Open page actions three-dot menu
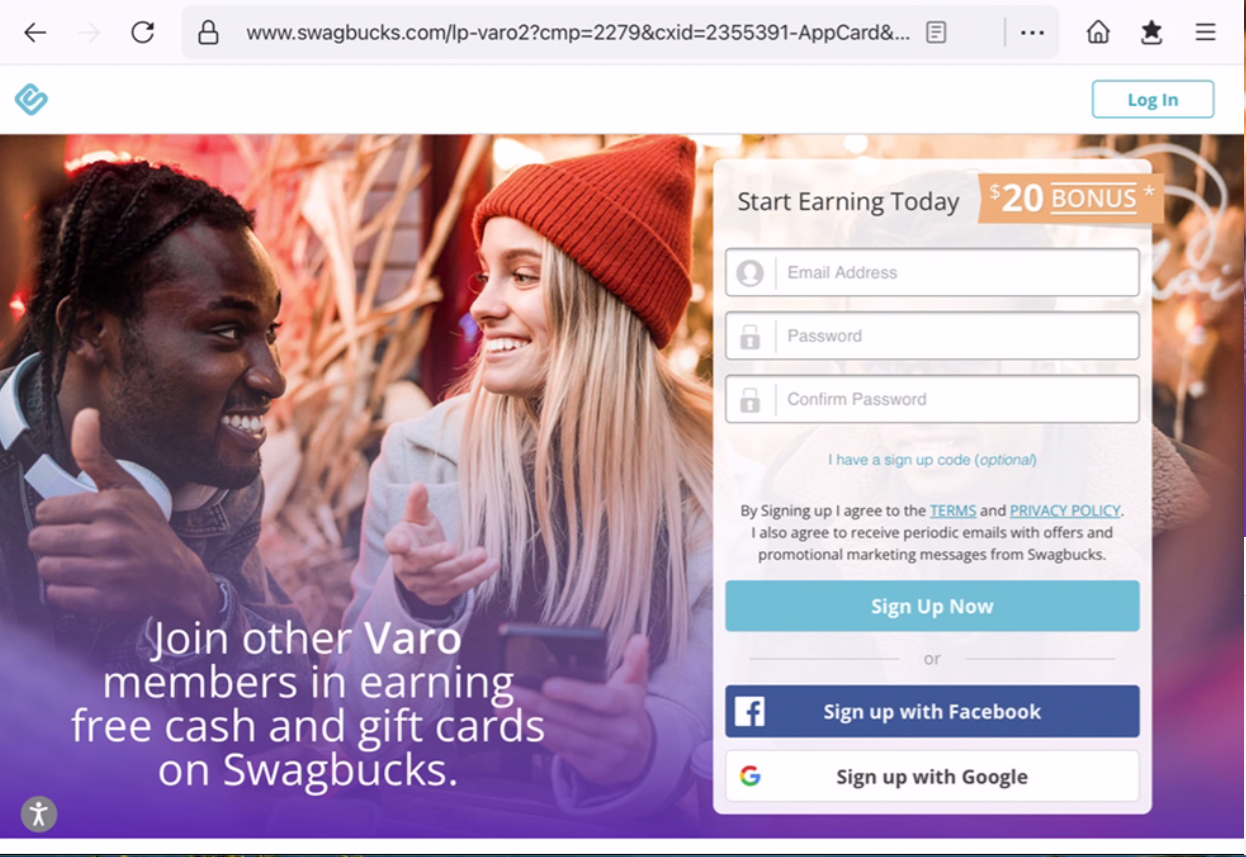Image resolution: width=1246 pixels, height=857 pixels. coord(1032,33)
